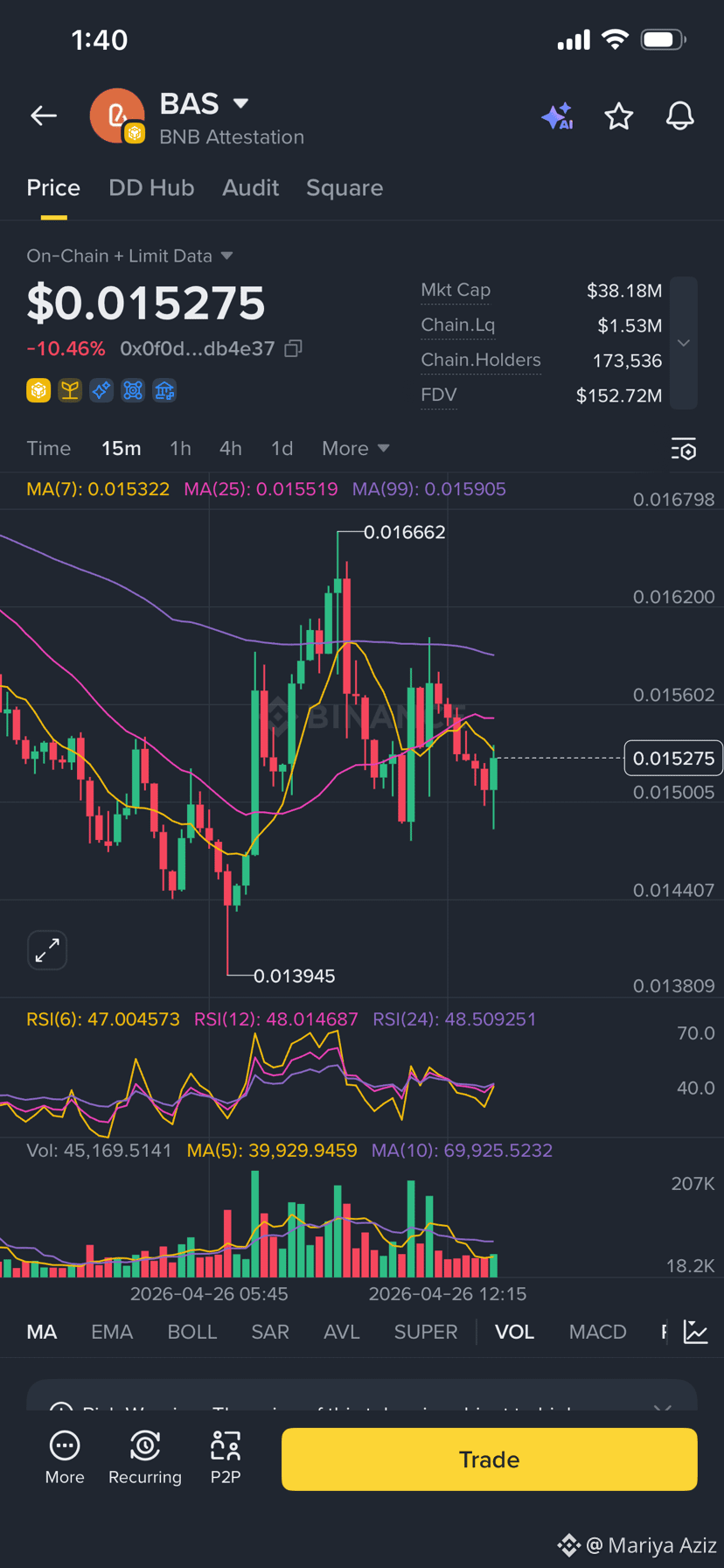
Task: Toggle MA indicator
Action: [42, 1332]
